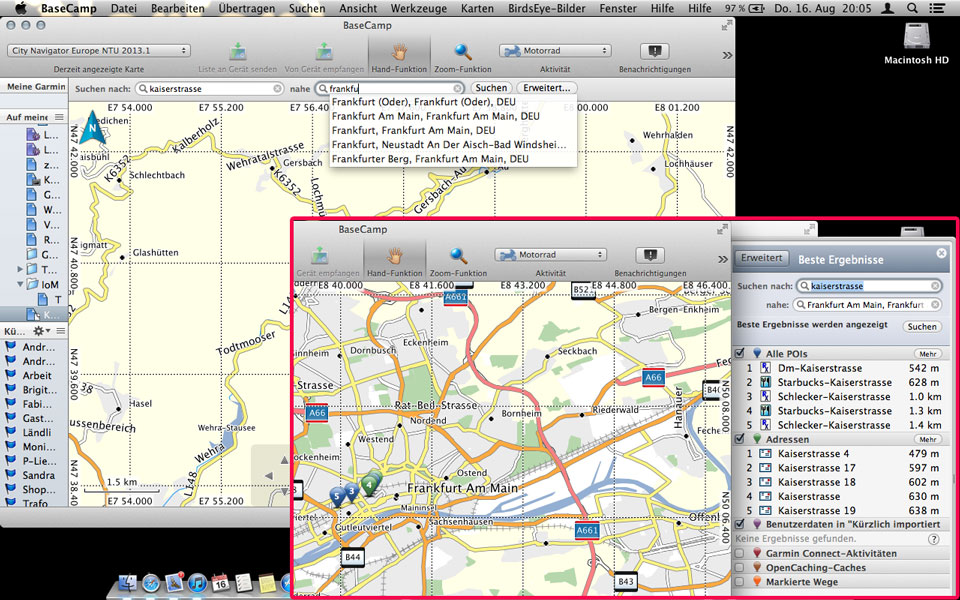
Task: Expand the collapsed 'T...' folder in the sidebar
Action: tap(18, 269)
